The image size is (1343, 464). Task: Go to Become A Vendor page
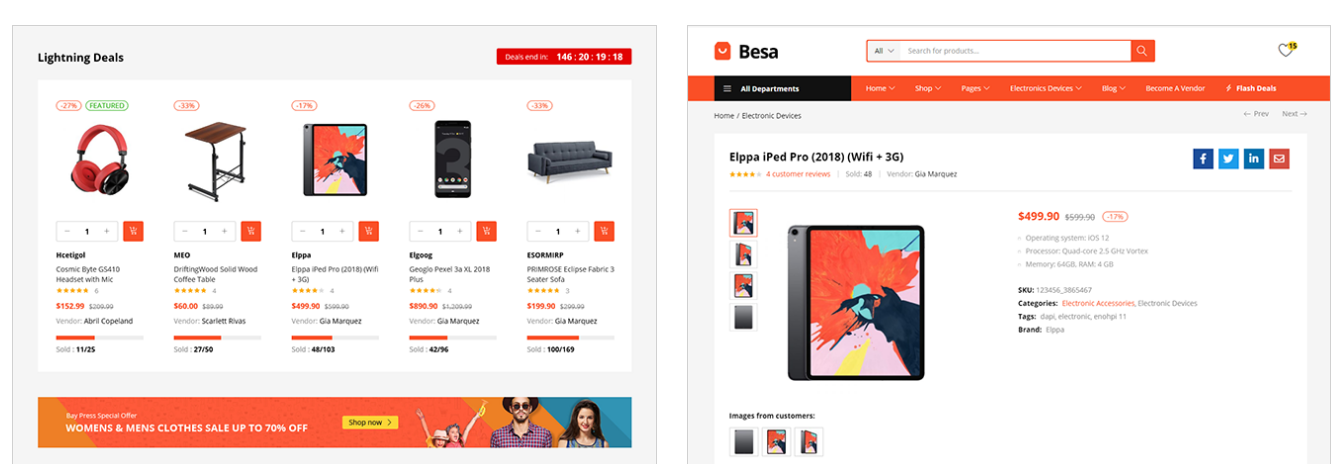tap(1175, 88)
